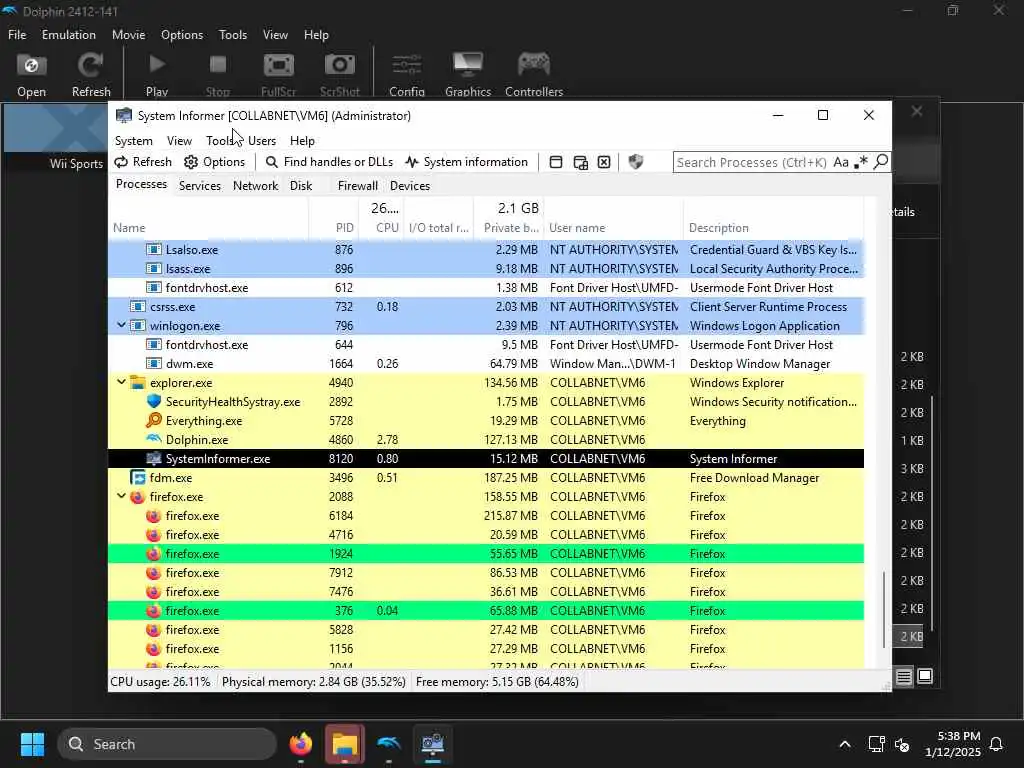Collapse the winlogon.exe tree node

pos(121,325)
